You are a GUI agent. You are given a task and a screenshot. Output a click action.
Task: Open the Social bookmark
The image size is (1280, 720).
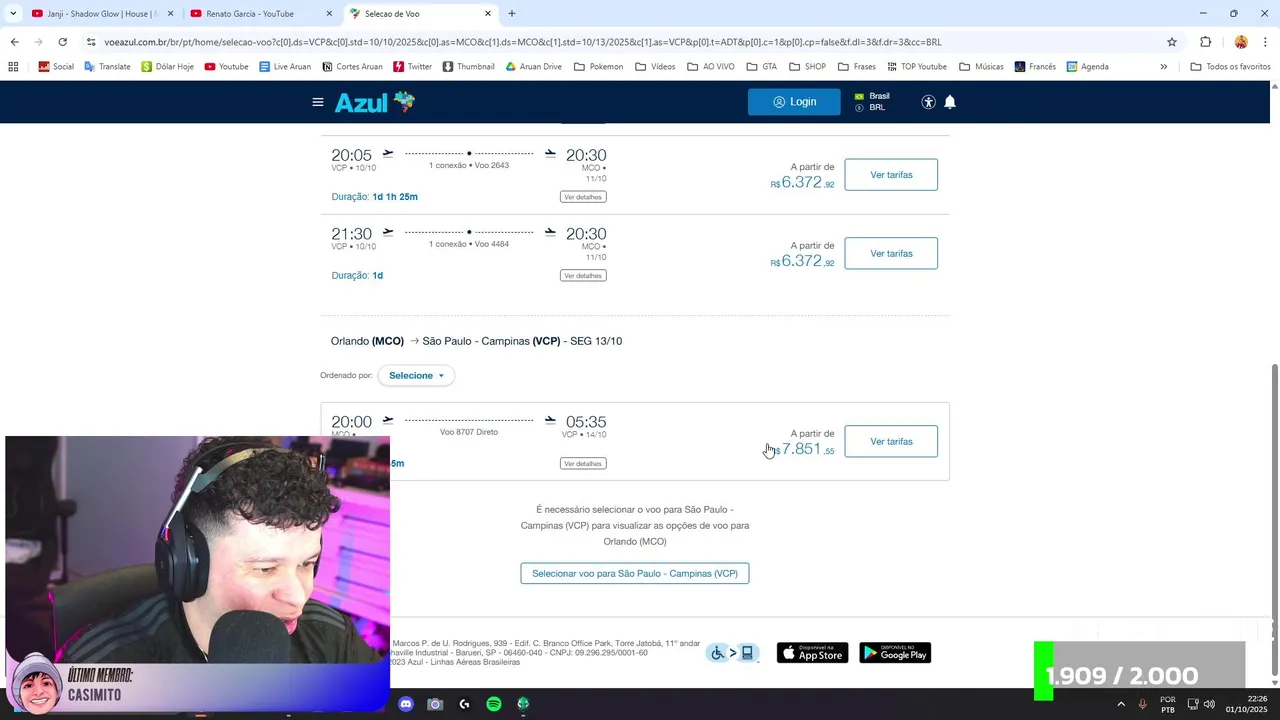[56, 67]
